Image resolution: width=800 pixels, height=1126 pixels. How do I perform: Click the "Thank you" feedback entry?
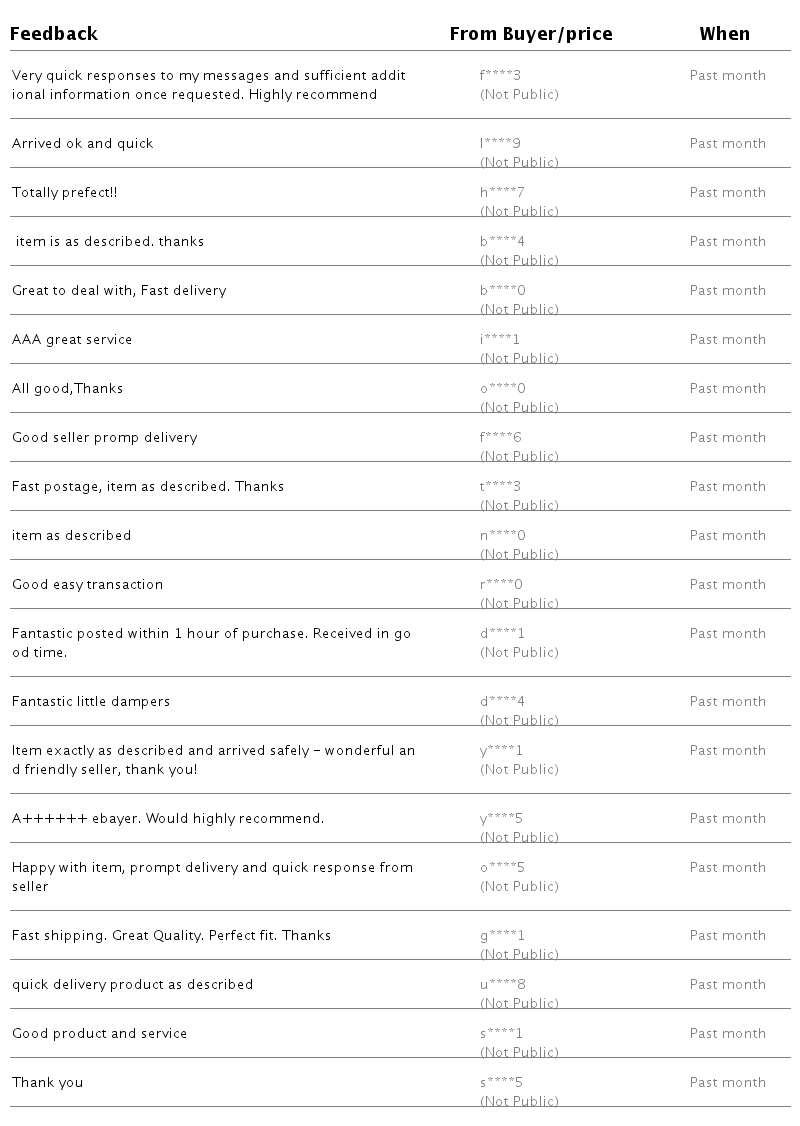coord(47,1082)
